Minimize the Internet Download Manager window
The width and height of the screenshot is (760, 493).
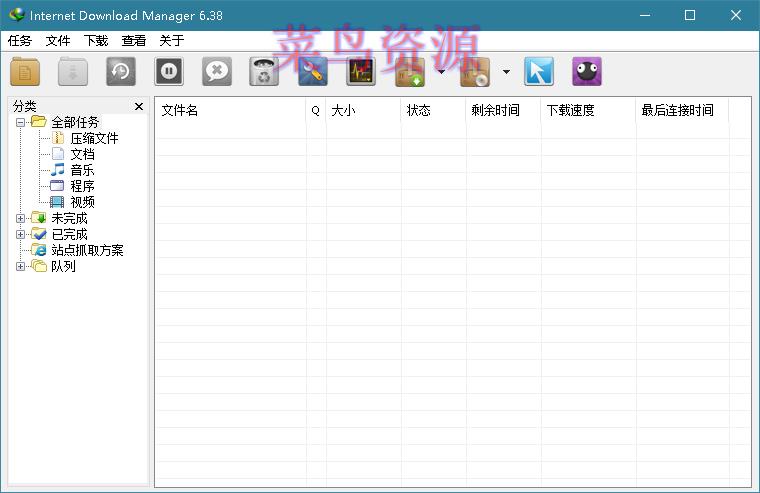[x=645, y=15]
